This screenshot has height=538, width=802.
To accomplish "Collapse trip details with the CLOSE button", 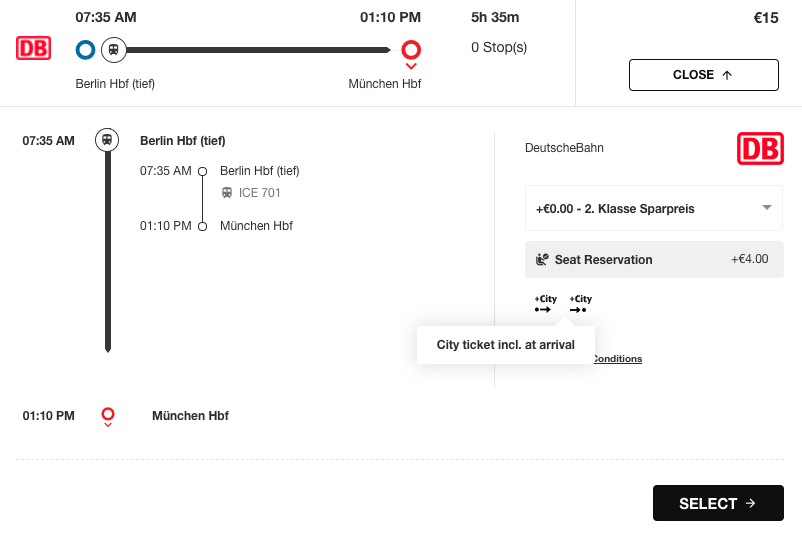I will click(704, 75).
